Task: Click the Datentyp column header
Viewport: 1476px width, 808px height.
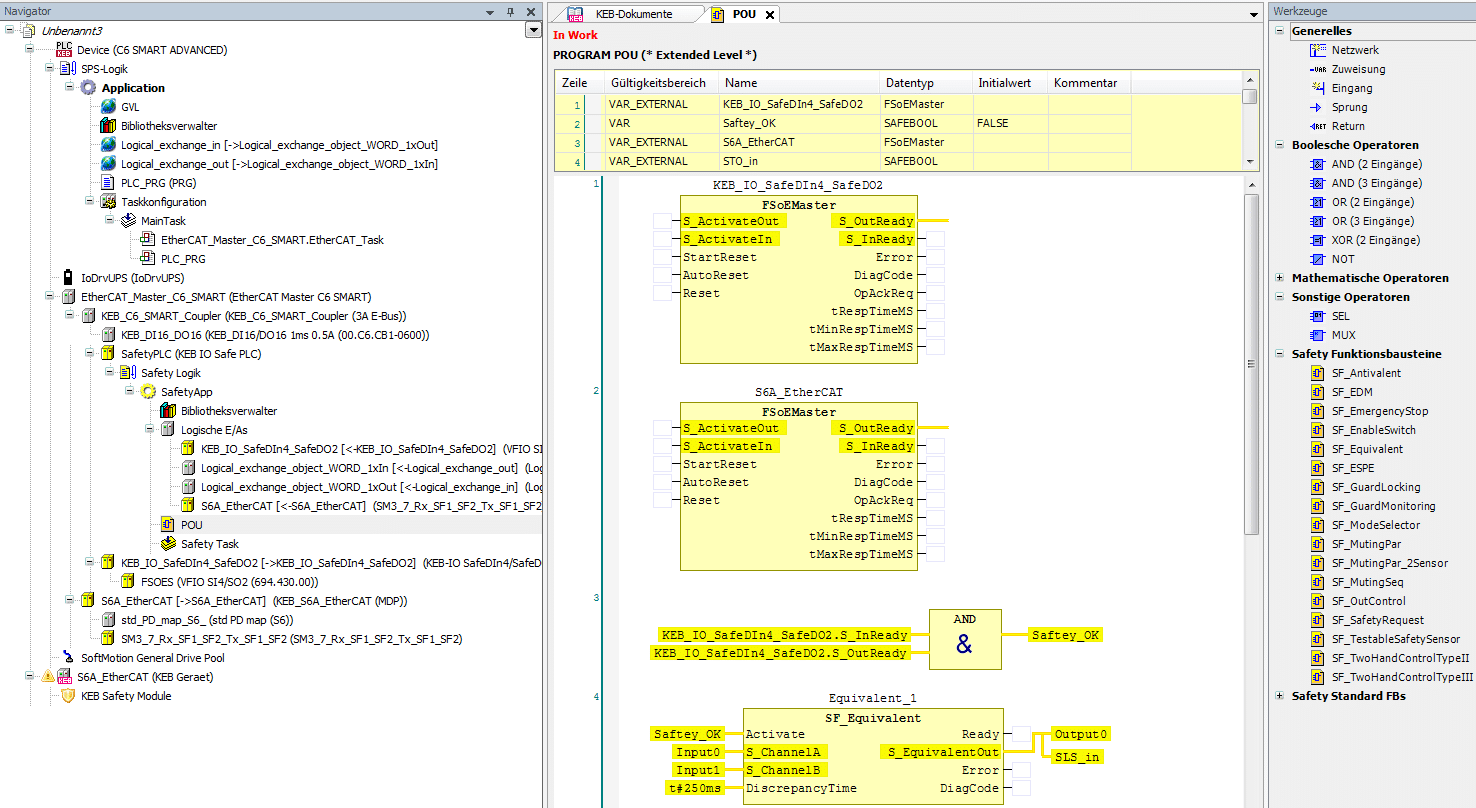Action: 925,83
